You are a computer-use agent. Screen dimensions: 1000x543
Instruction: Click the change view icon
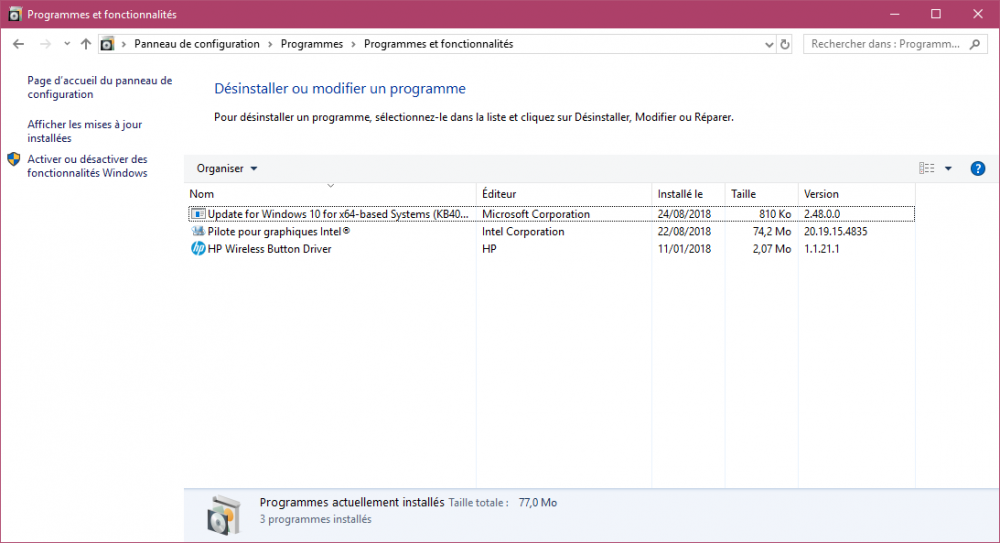pos(927,168)
